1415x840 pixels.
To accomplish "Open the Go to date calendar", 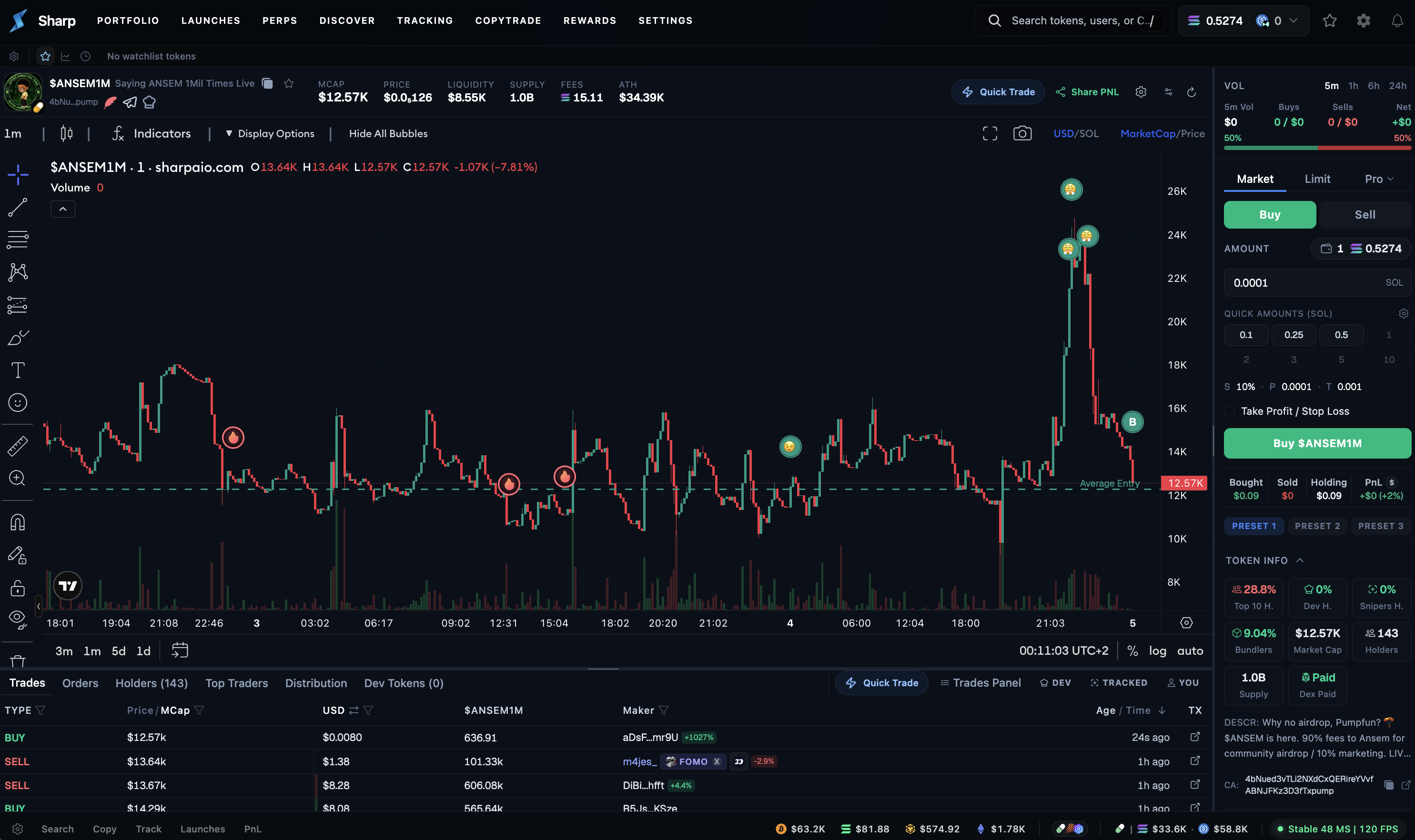I will 180,650.
